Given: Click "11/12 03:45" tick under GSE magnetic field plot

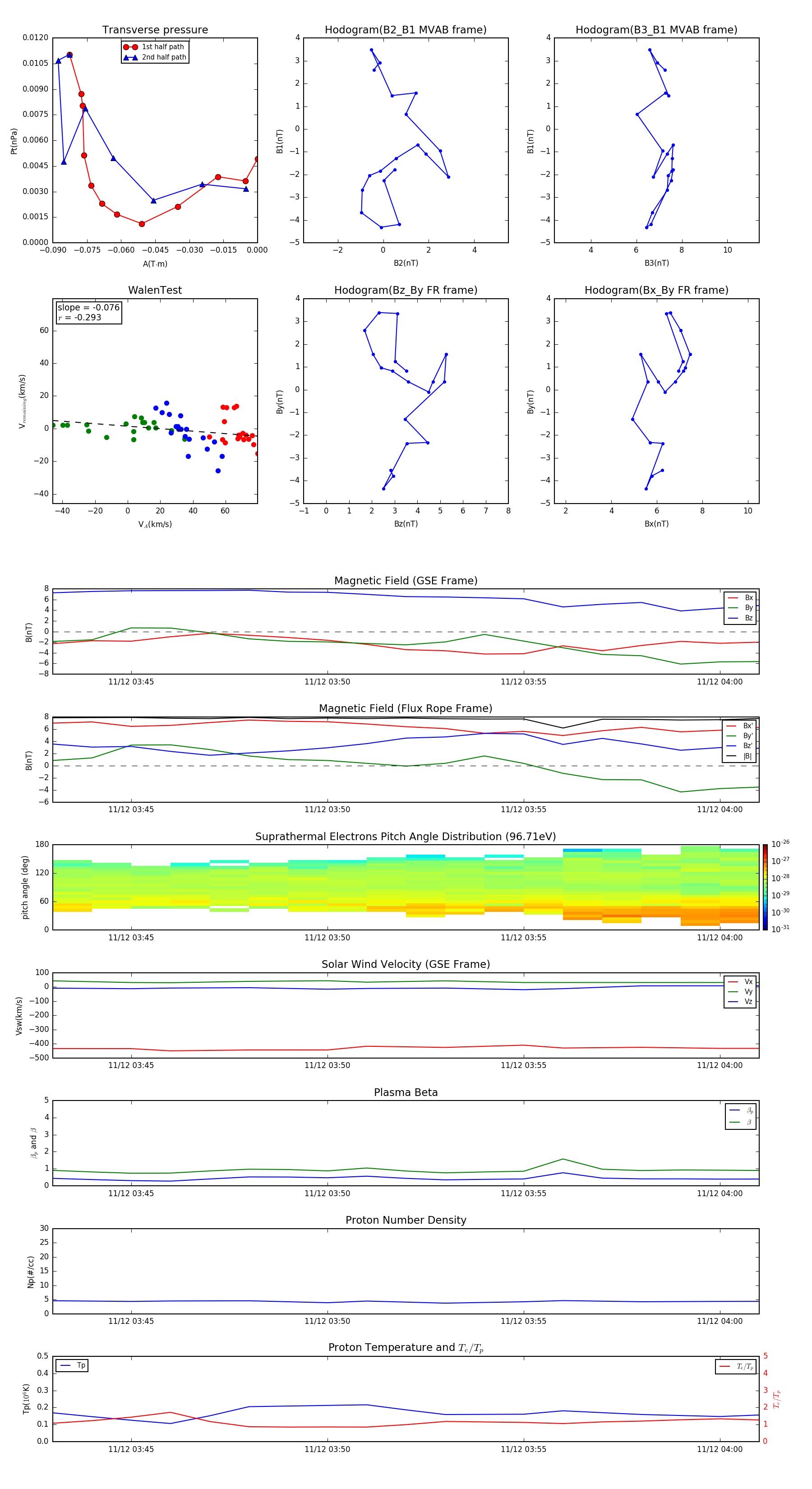Looking at the screenshot, I should tap(131, 682).
